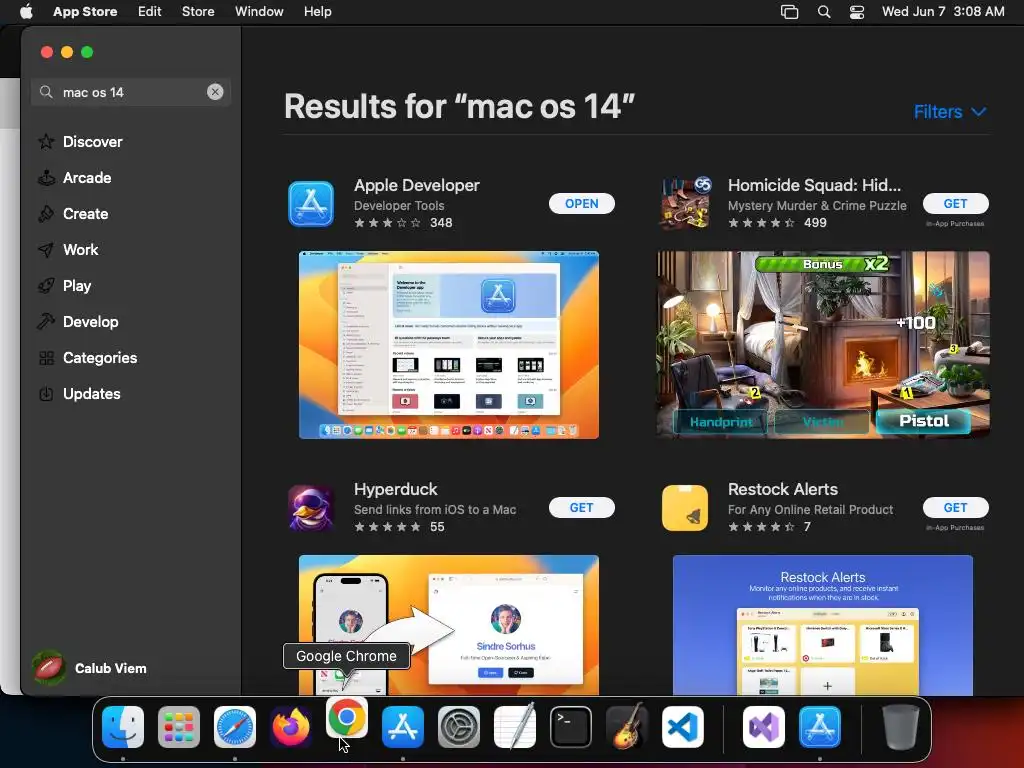Image resolution: width=1024 pixels, height=768 pixels.
Task: Click 'Mystery Murder & Crime Puzzle' subtitle
Action: tap(817, 206)
